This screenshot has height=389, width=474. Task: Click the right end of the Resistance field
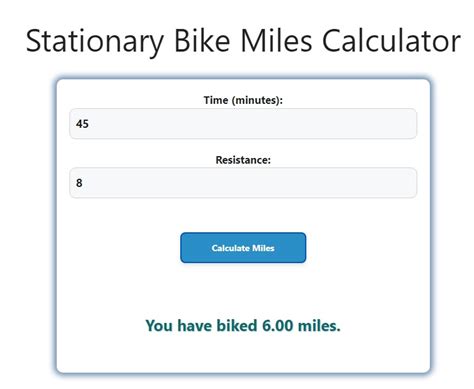tap(412, 183)
